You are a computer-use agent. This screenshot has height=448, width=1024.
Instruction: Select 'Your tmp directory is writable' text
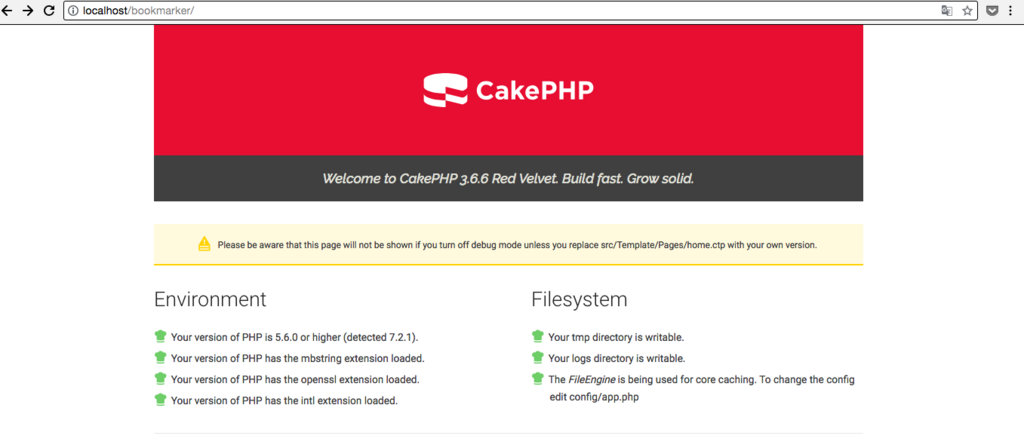tap(616, 338)
